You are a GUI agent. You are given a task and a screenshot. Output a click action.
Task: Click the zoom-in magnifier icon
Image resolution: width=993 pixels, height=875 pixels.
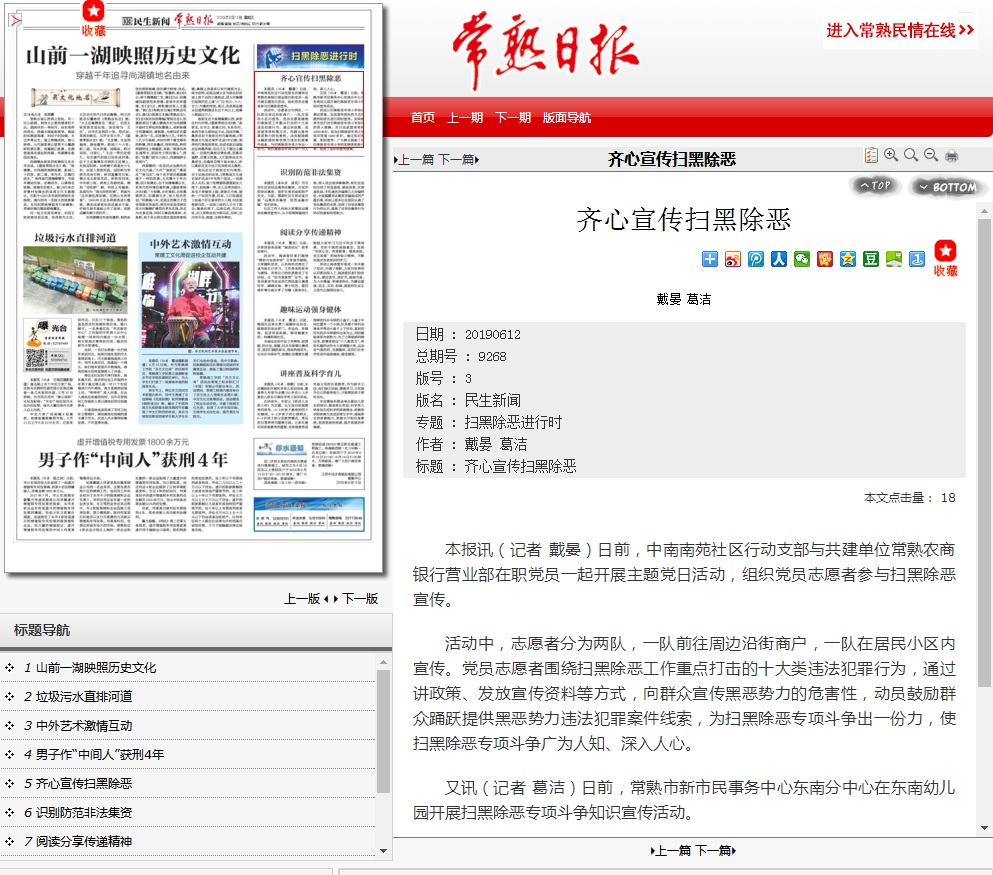click(x=891, y=155)
